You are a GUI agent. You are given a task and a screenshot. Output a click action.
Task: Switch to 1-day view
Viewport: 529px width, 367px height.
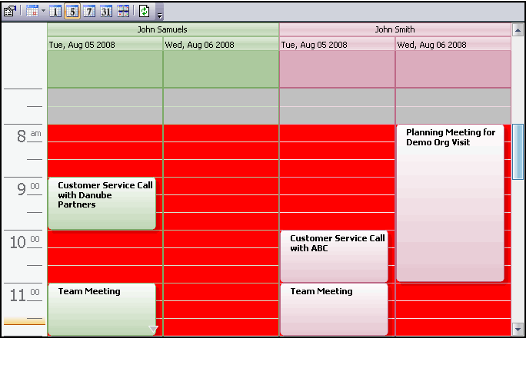point(55,11)
